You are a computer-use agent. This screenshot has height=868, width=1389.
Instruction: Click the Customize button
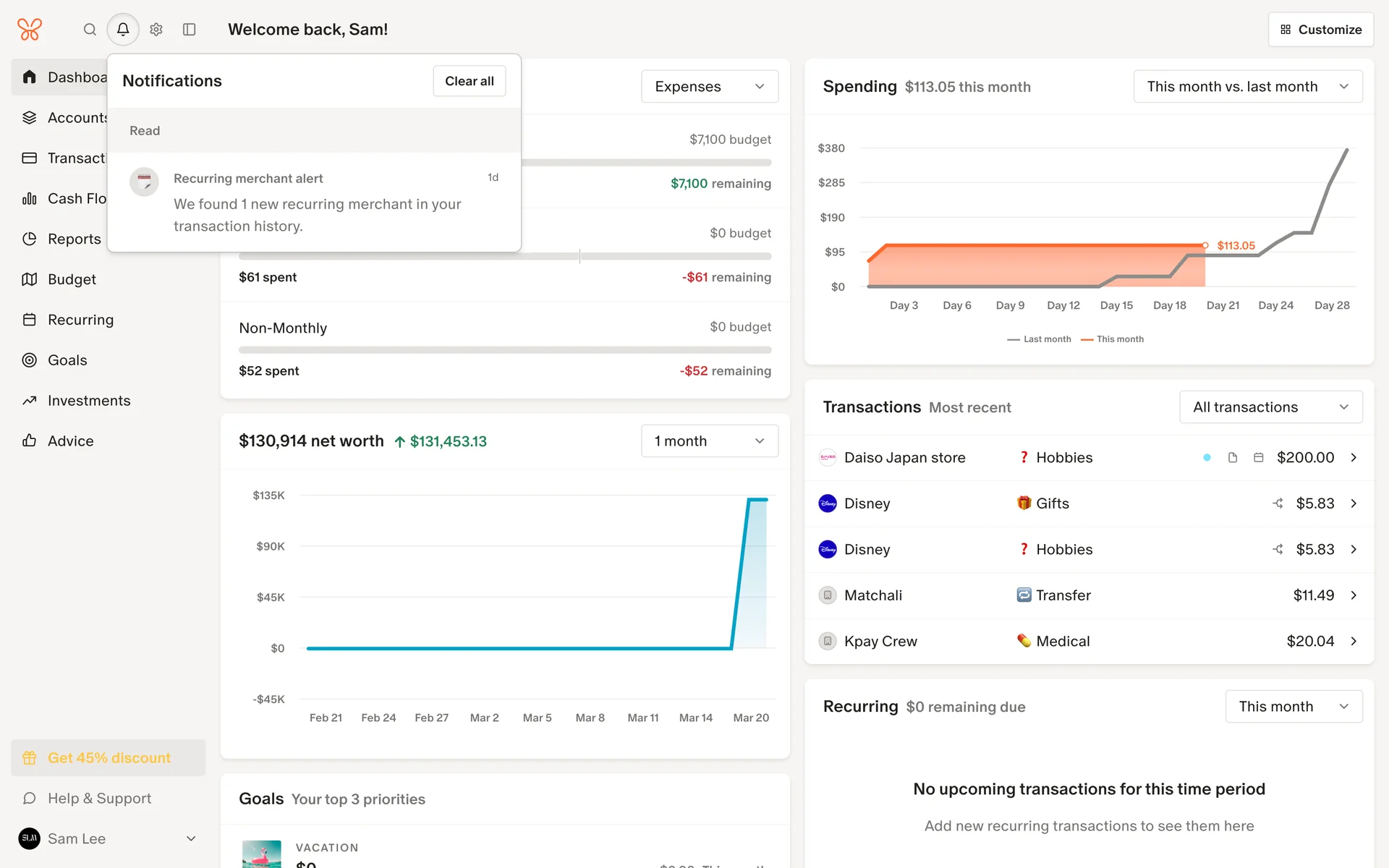click(1320, 30)
